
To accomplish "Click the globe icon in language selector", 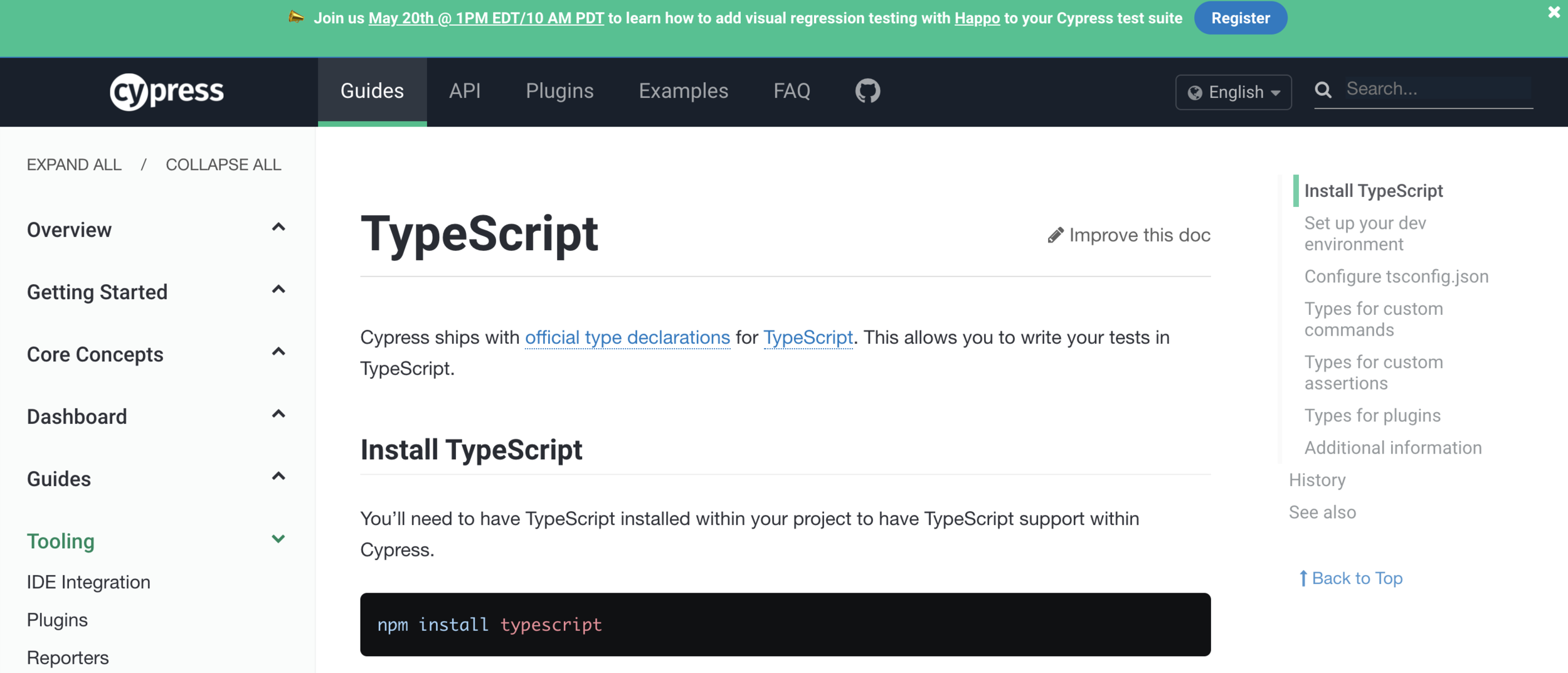I will pyautogui.click(x=1195, y=93).
